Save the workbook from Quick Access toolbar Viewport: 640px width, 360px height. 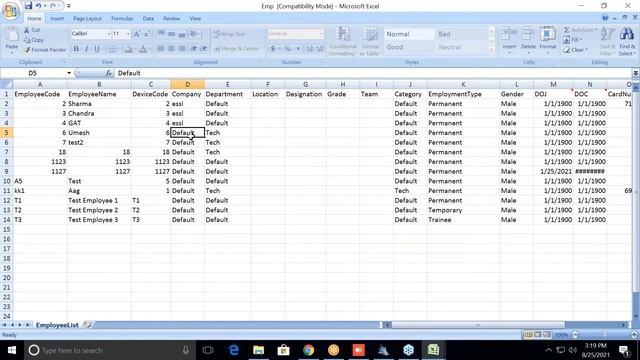28,6
